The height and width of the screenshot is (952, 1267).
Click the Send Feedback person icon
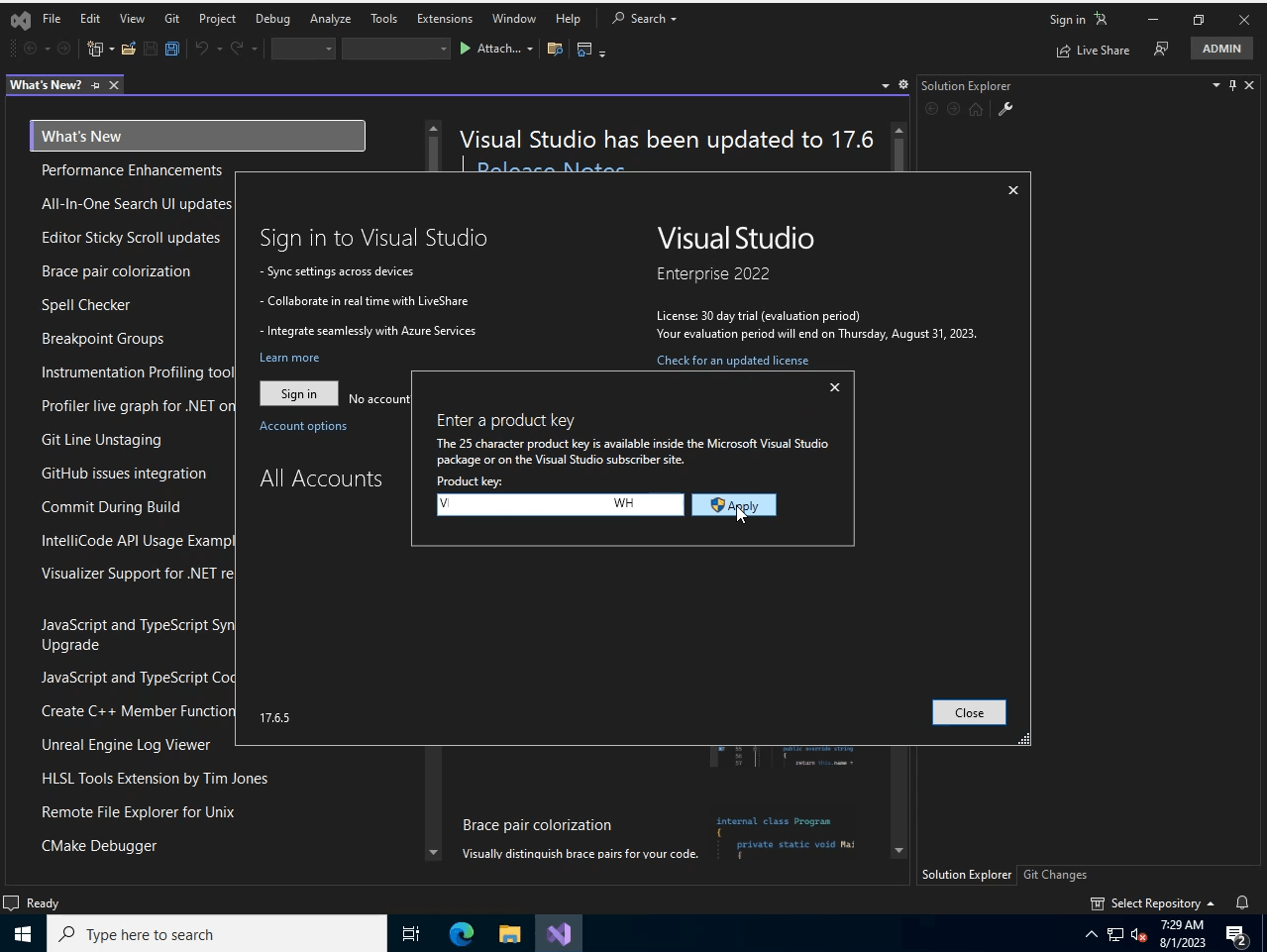coord(1161,49)
